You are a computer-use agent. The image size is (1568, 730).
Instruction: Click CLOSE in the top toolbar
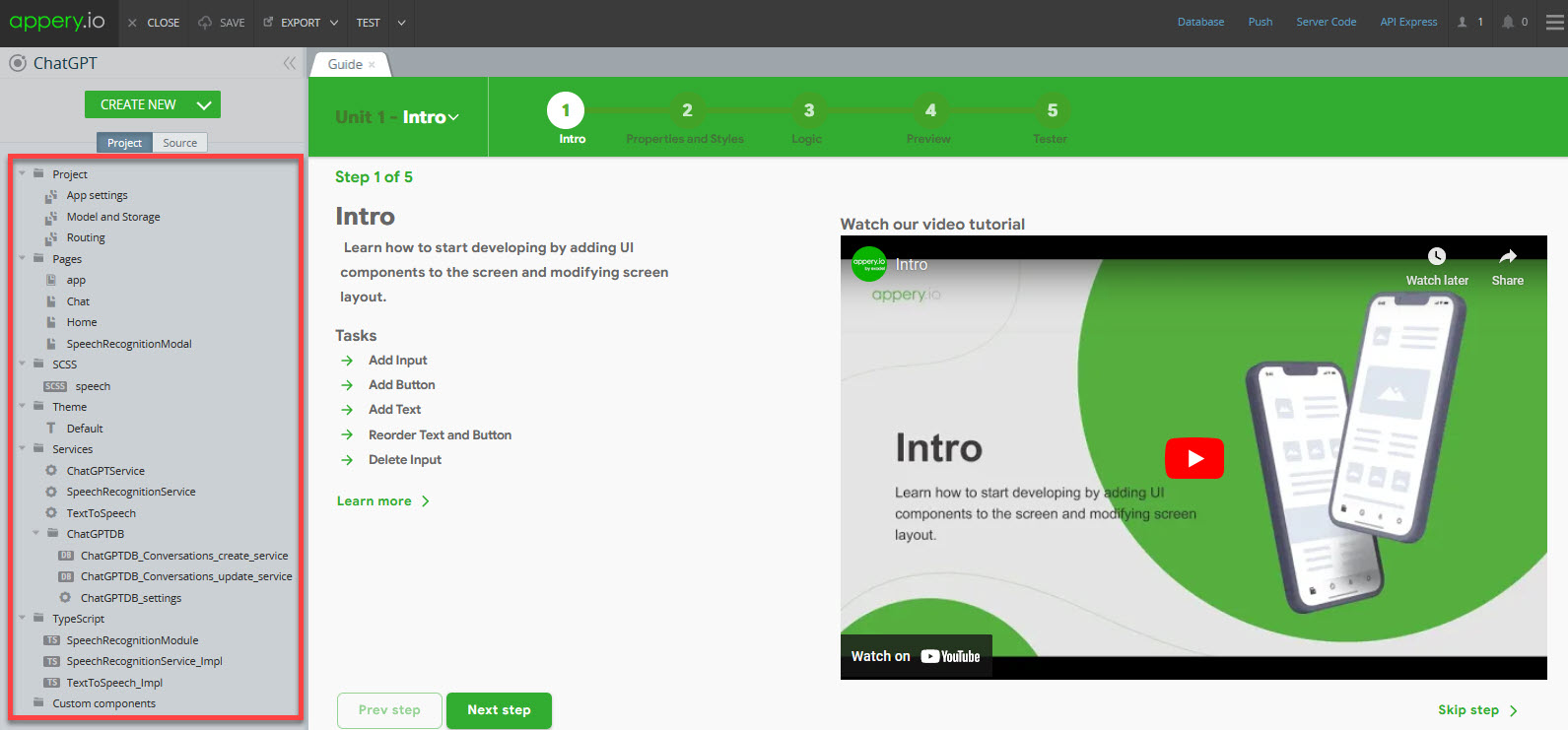point(154,23)
